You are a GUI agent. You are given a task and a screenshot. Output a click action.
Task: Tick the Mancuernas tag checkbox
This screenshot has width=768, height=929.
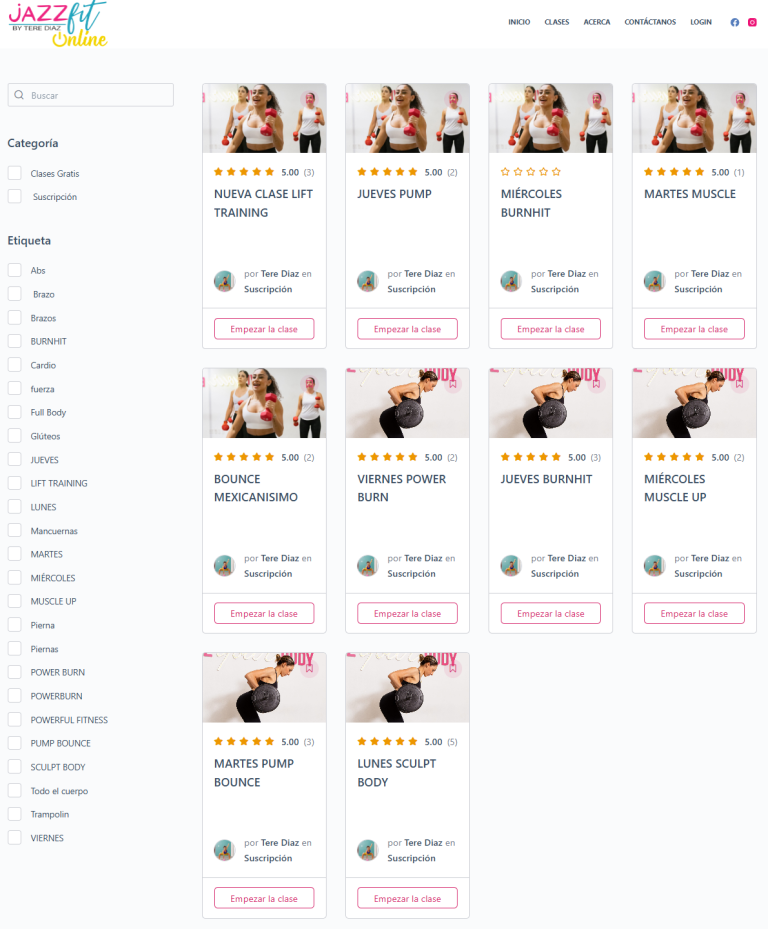15,530
